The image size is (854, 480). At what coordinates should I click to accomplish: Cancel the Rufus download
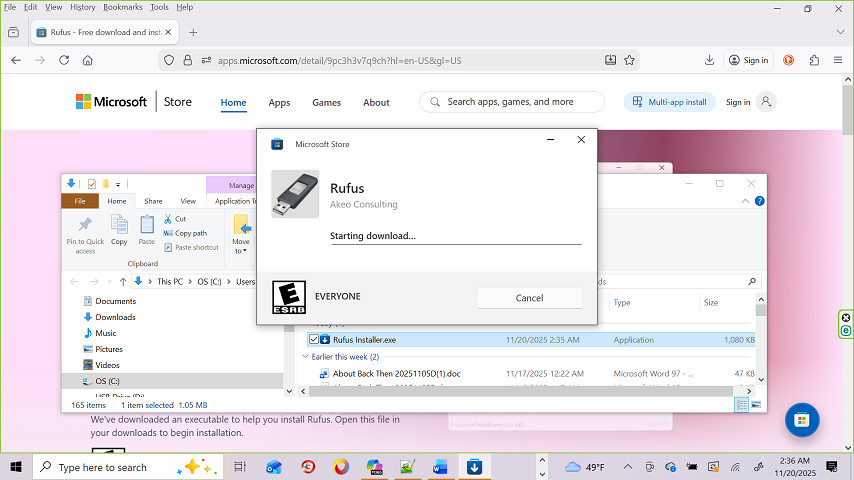point(529,298)
